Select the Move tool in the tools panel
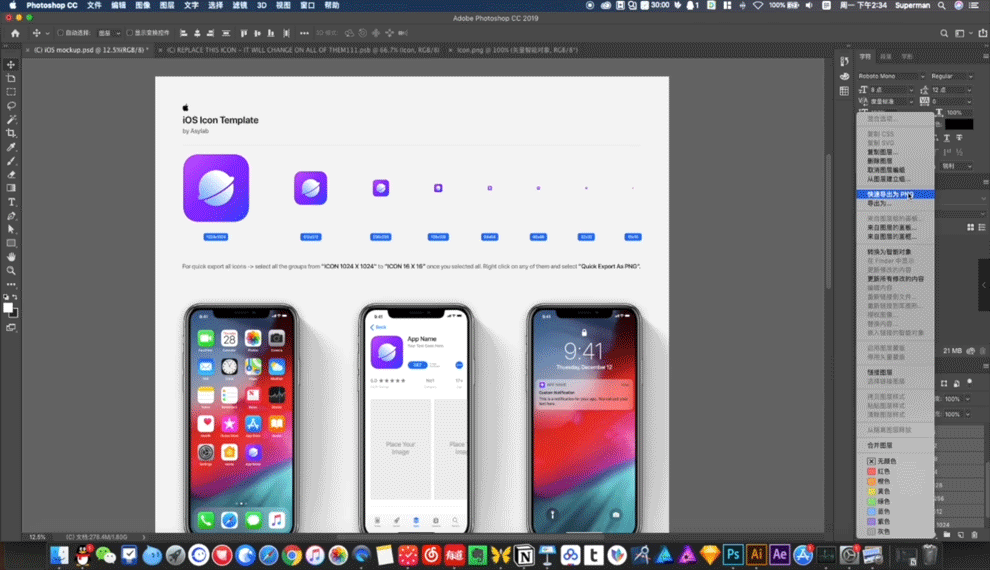 coord(11,64)
